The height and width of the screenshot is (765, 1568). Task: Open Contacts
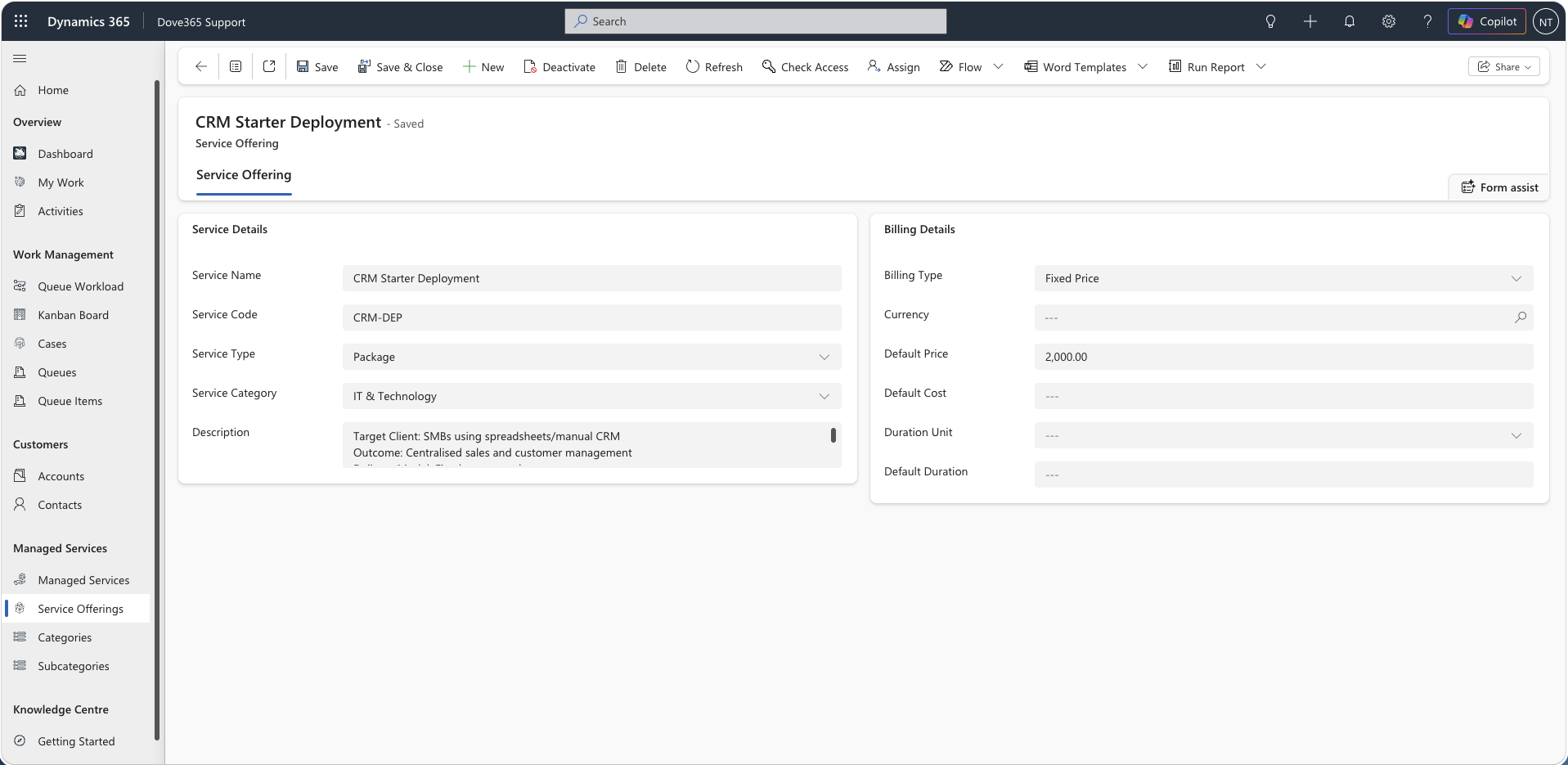coord(75,505)
